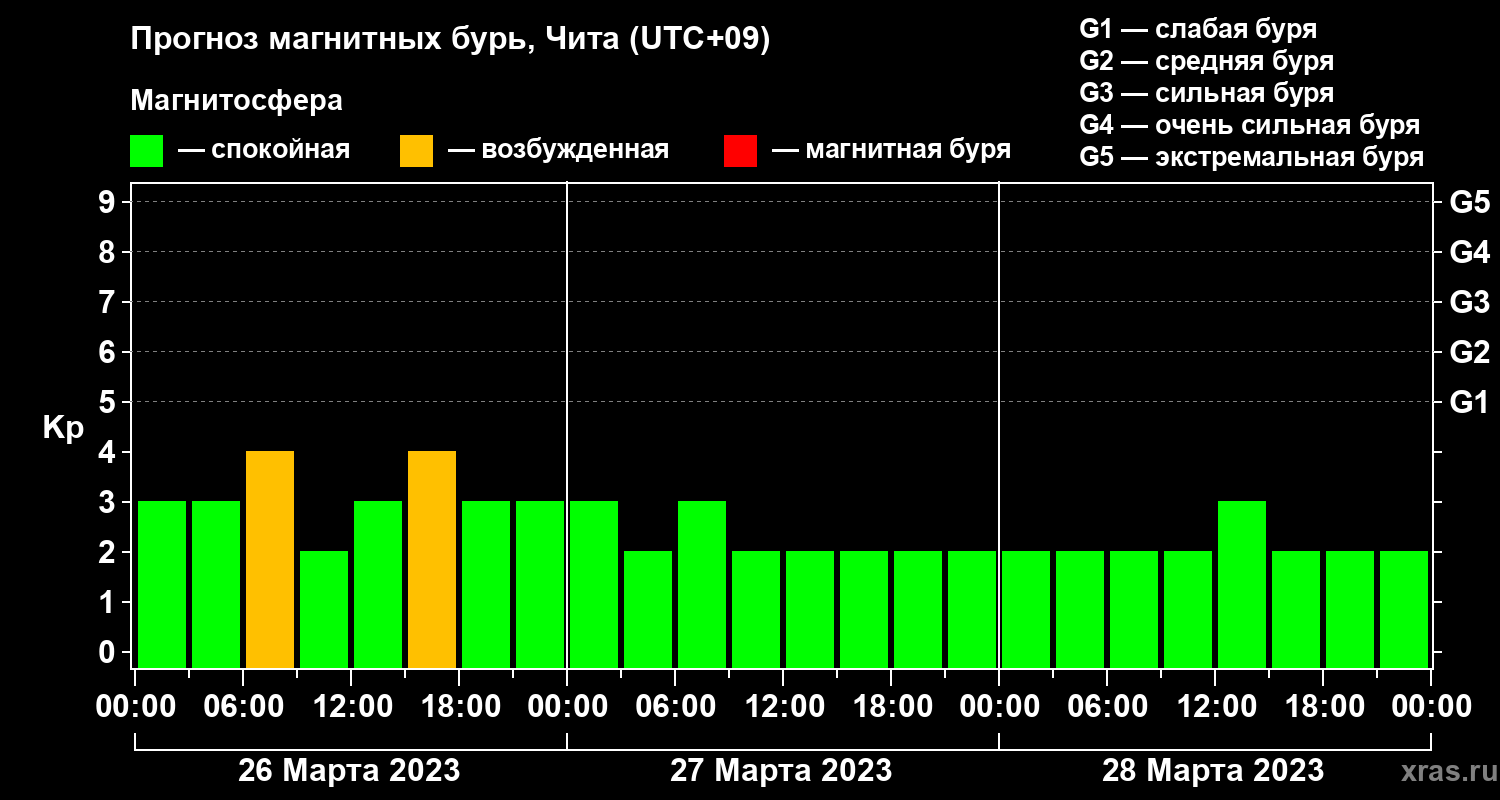Click the green 06:00 bar on 28 Марта
Image resolution: width=1500 pixels, height=800 pixels.
click(x=1134, y=609)
